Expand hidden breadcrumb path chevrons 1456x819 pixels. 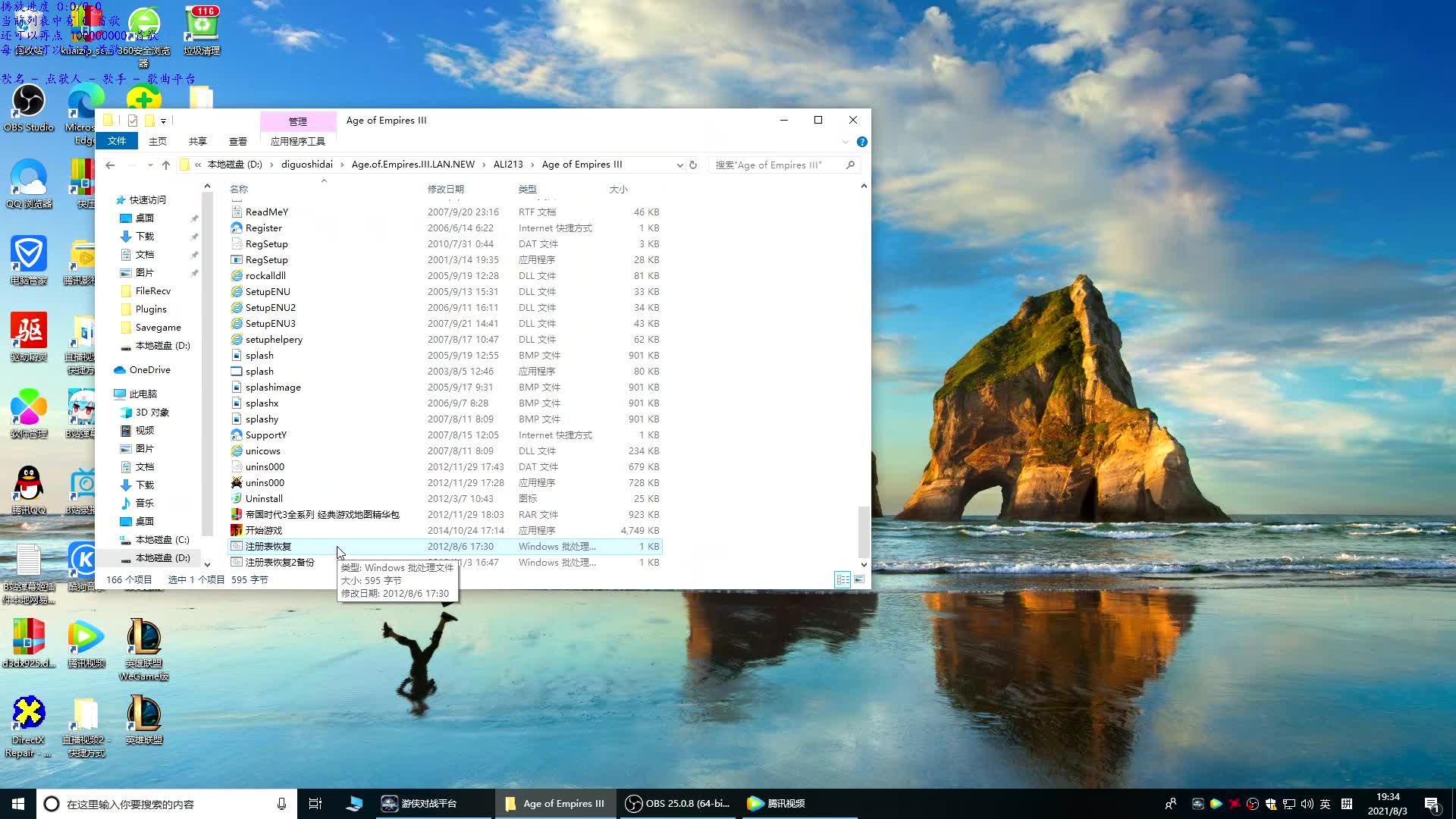(x=198, y=165)
